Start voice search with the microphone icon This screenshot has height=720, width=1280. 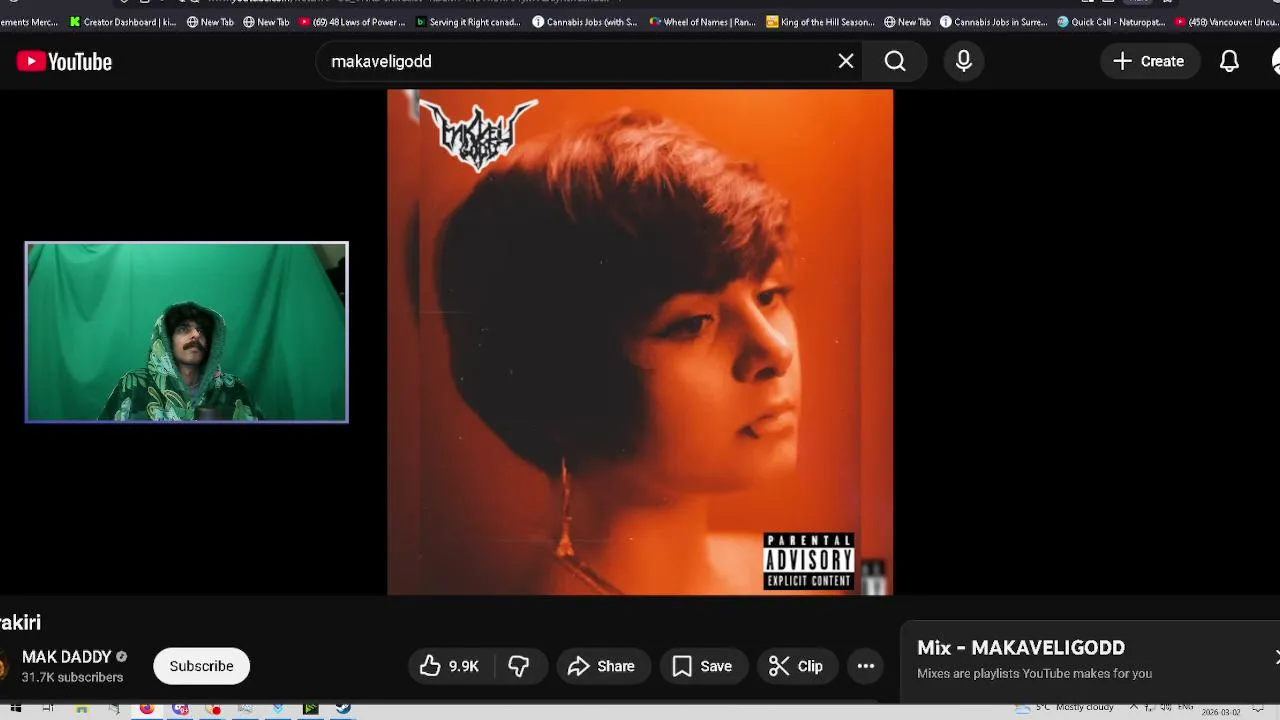(964, 61)
